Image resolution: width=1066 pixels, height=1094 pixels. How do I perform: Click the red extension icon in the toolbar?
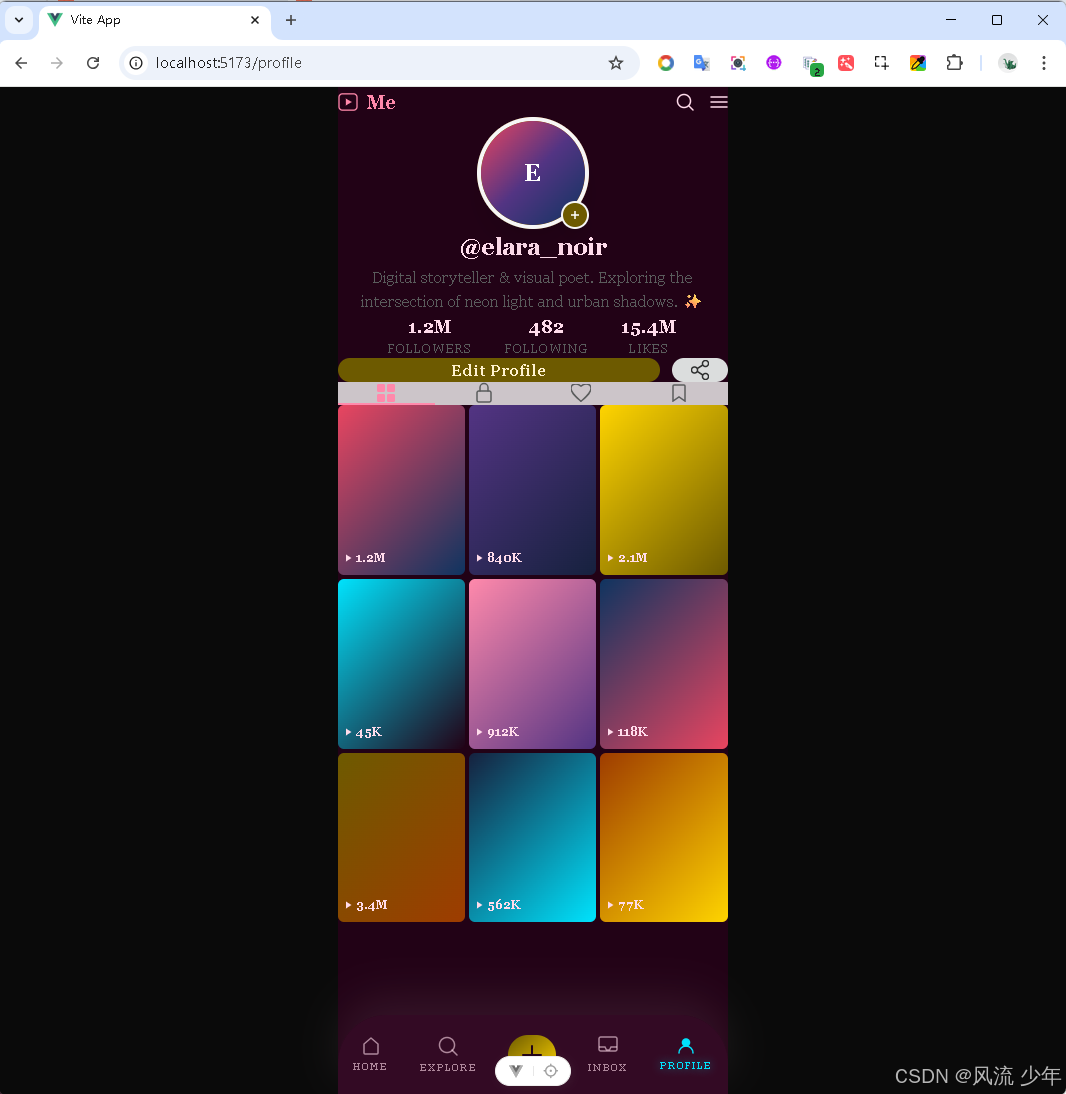[846, 63]
